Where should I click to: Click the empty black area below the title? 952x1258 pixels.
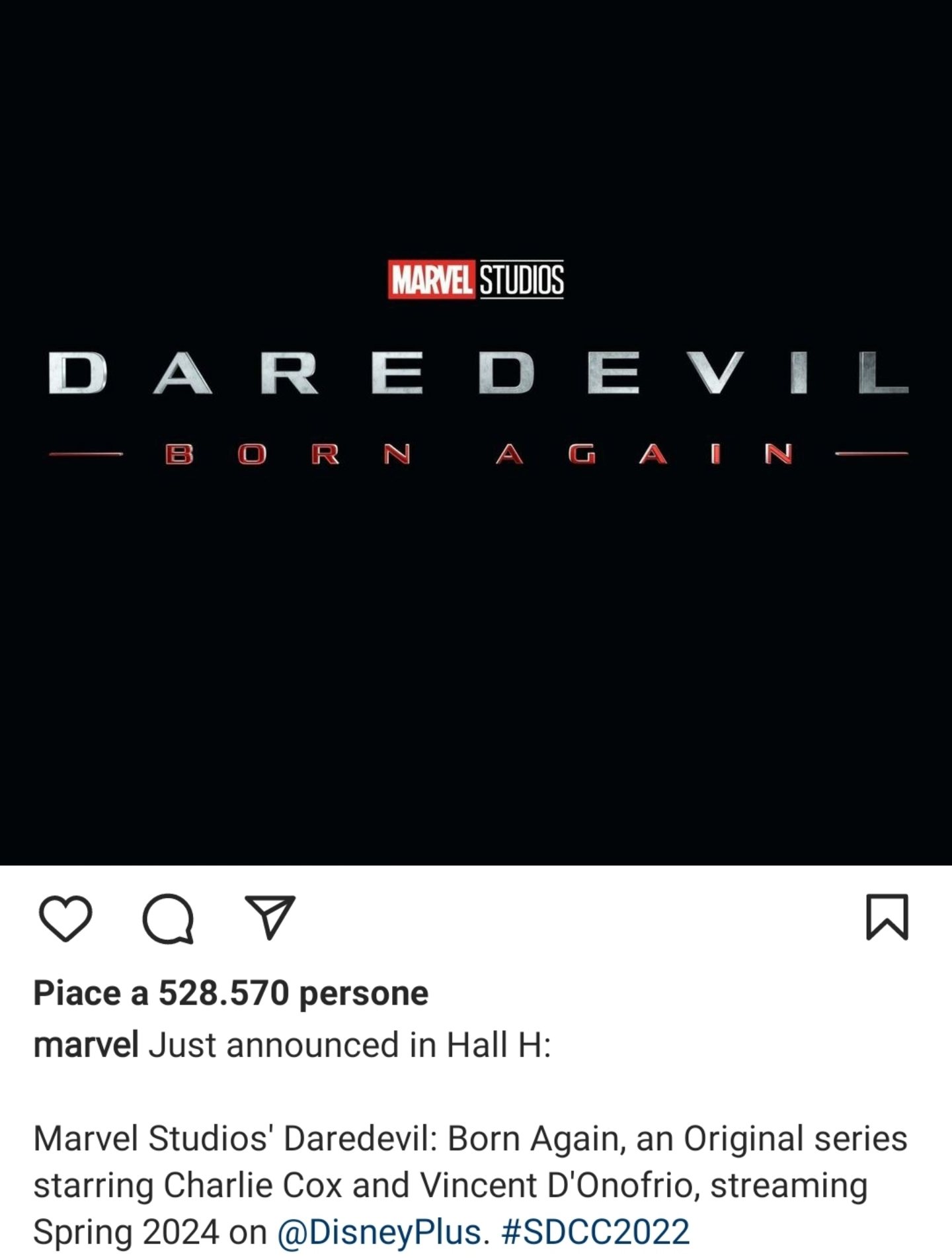click(x=476, y=661)
